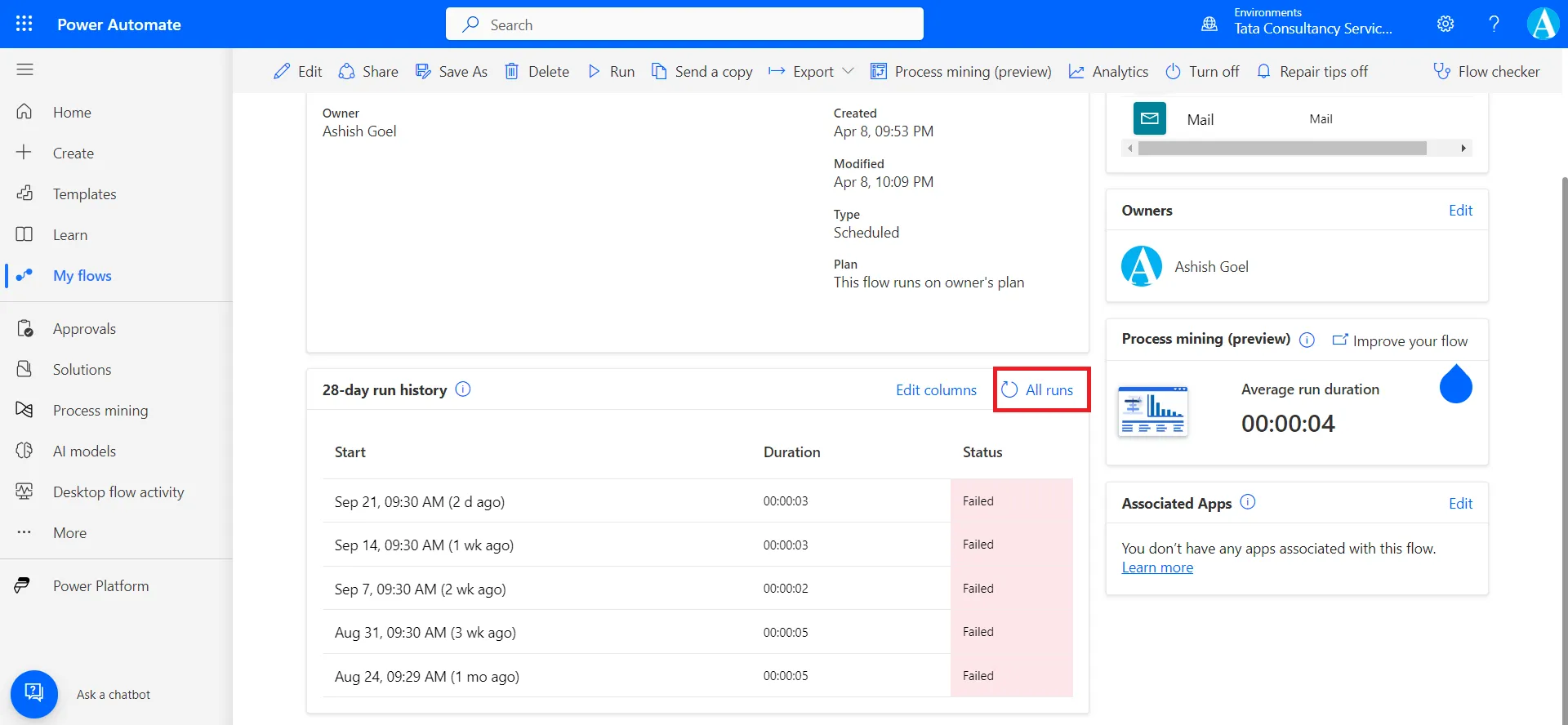Click the Ask a chatbot button
The height and width of the screenshot is (725, 1568).
pyautogui.click(x=34, y=694)
